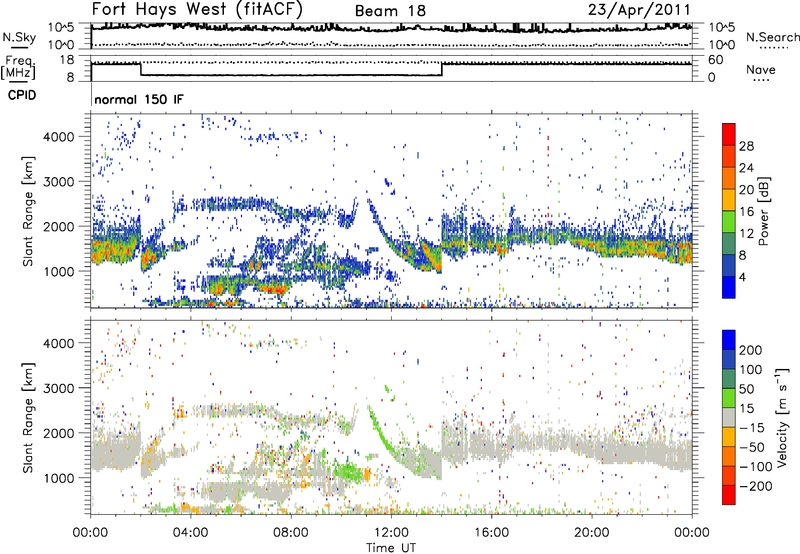Click the '16:00' time tick label
The image size is (800, 554).
point(491,533)
